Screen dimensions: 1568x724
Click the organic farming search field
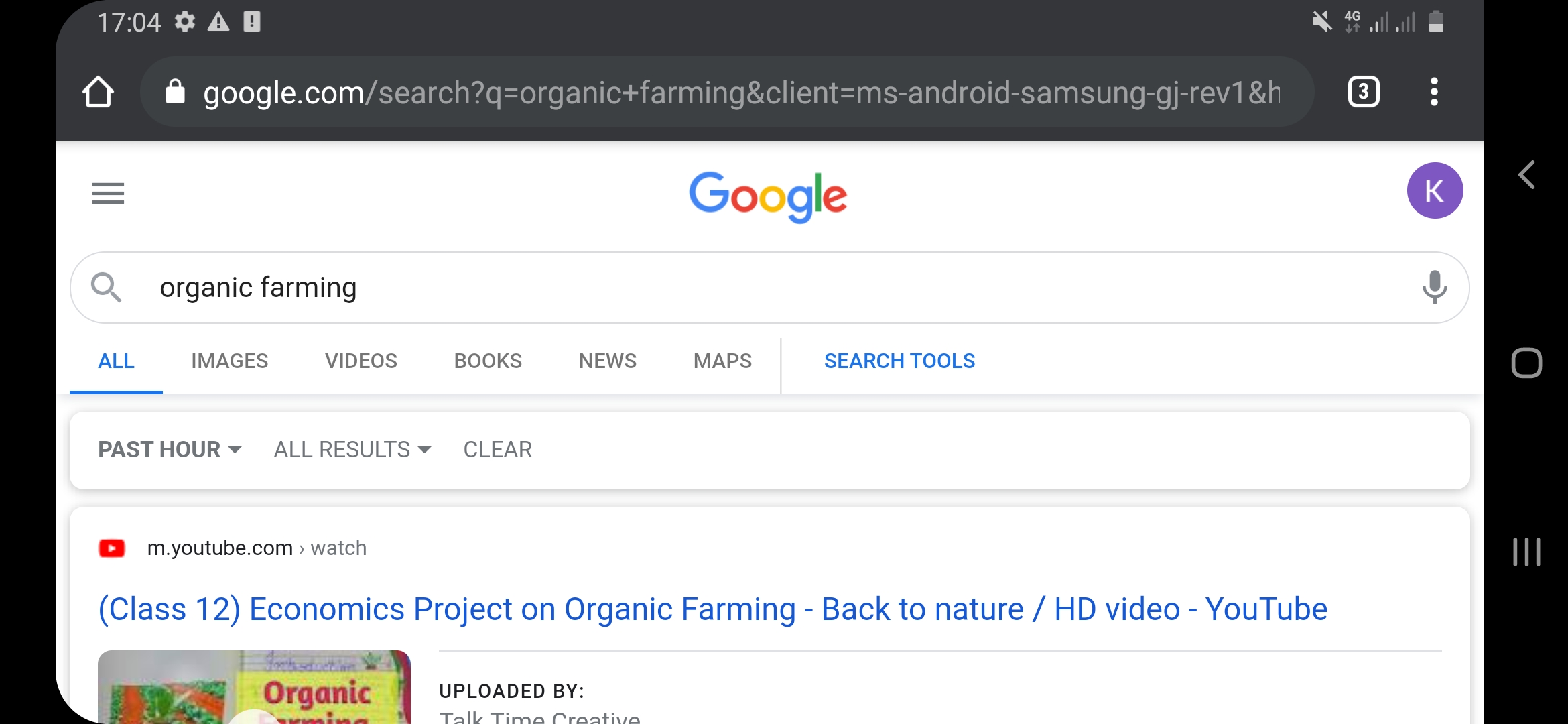coord(770,288)
